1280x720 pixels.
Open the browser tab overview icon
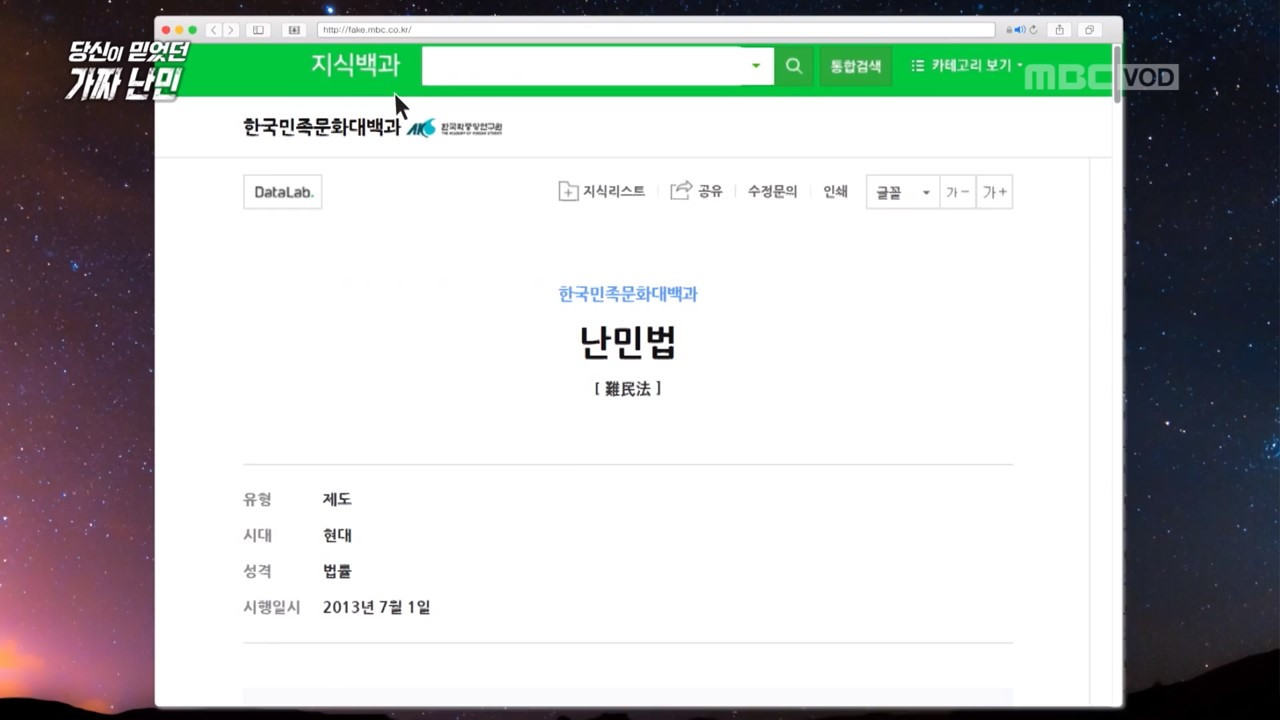(1090, 30)
